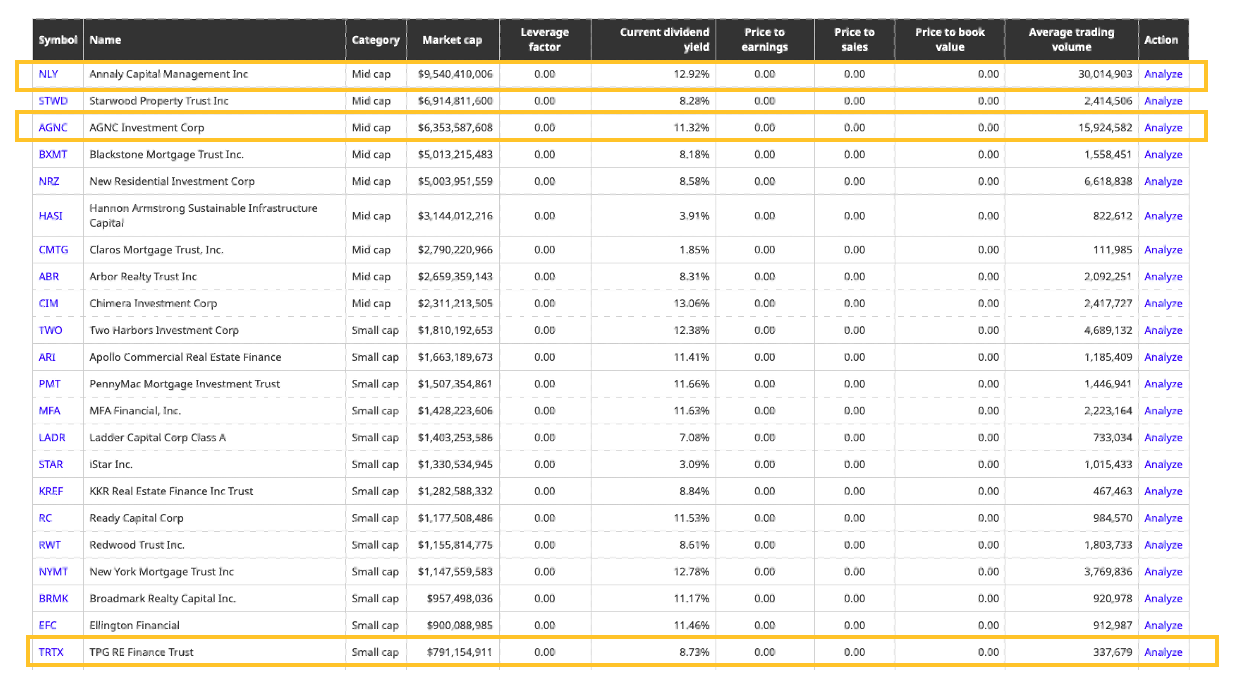The width and height of the screenshot is (1234, 690).
Task: Open the TWO symbol link
Action: point(50,331)
